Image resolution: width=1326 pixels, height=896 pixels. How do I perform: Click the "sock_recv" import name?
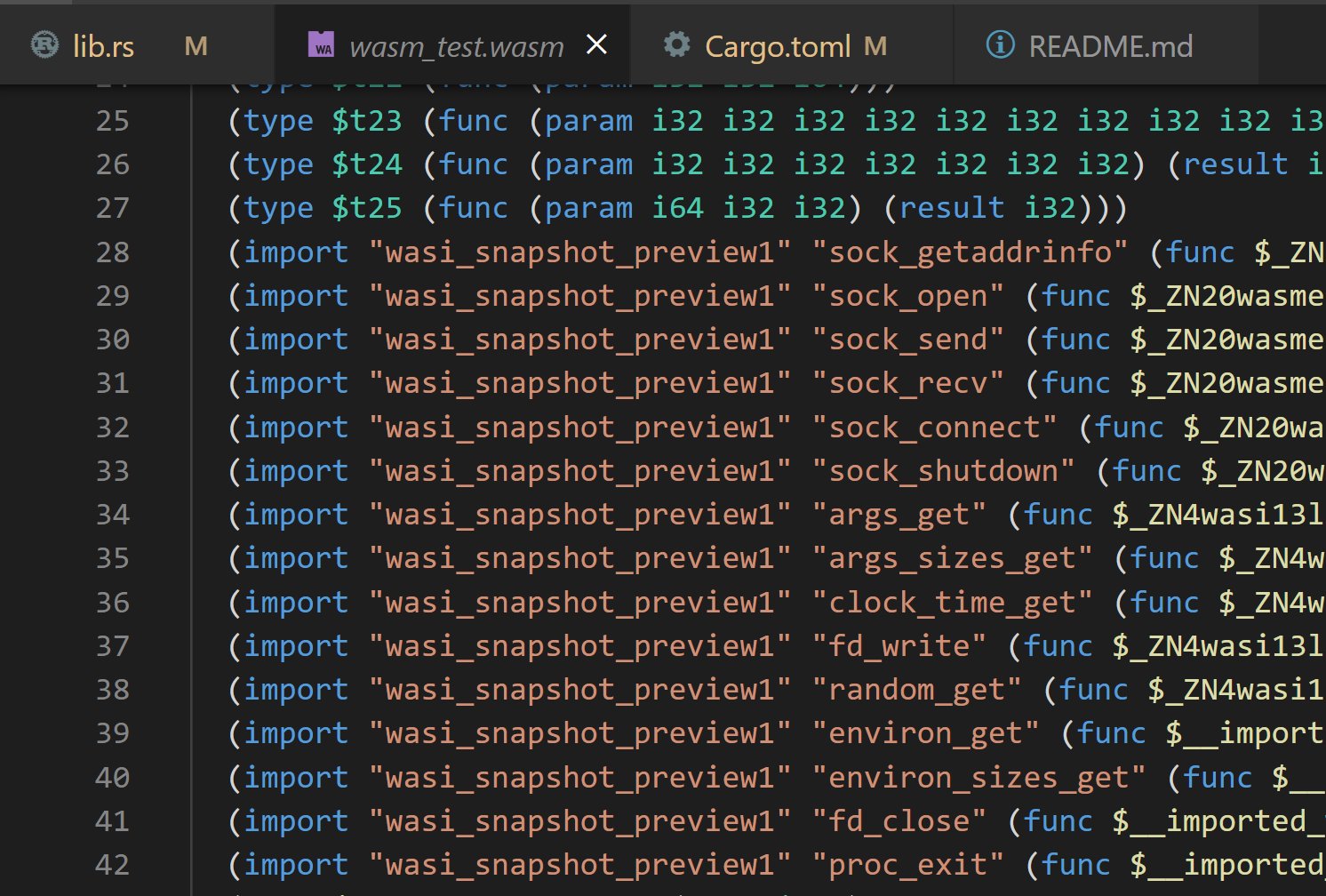click(908, 383)
